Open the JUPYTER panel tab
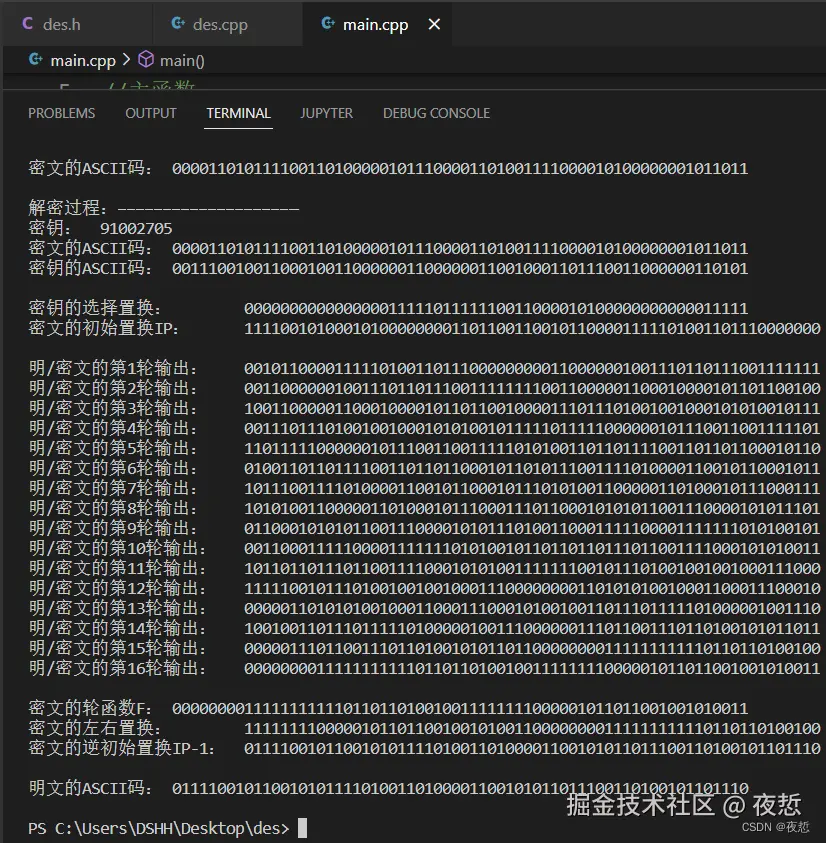The height and width of the screenshot is (843, 826). (326, 113)
